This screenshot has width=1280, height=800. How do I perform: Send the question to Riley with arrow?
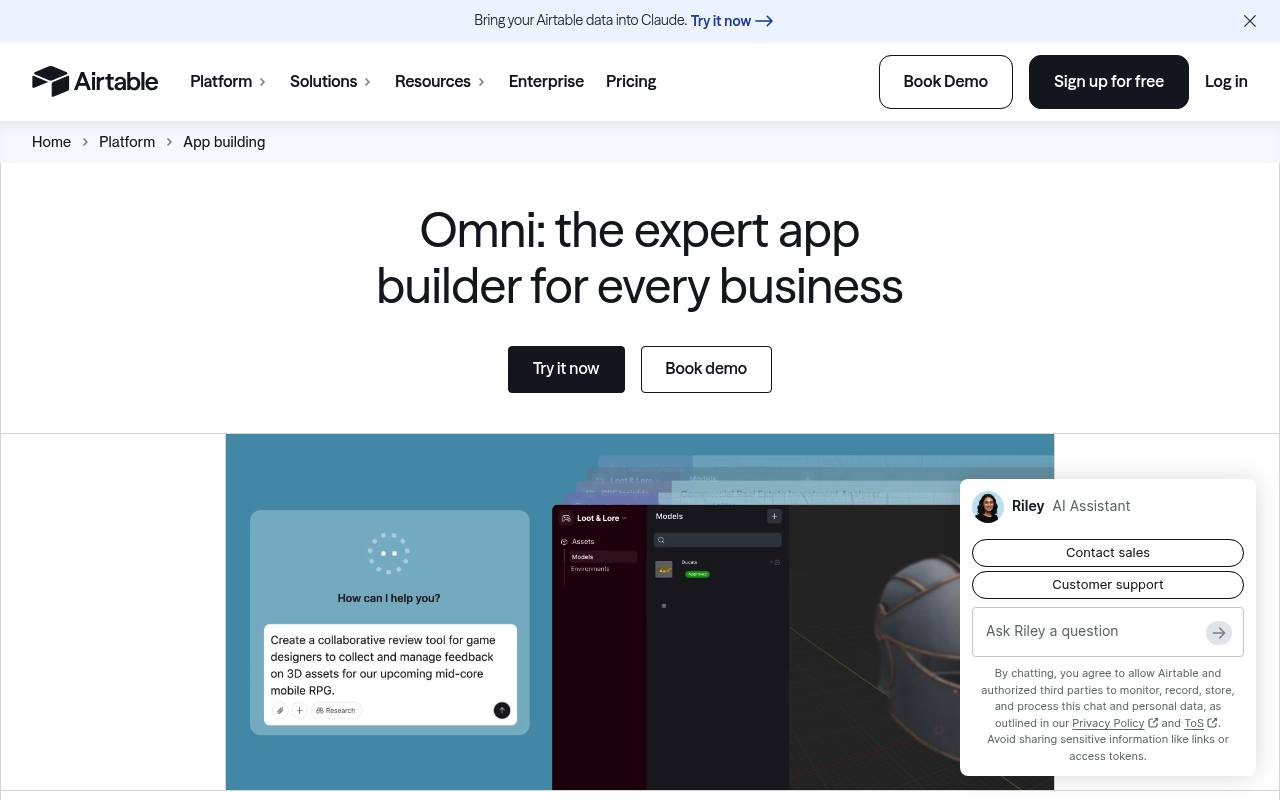[x=1218, y=632]
